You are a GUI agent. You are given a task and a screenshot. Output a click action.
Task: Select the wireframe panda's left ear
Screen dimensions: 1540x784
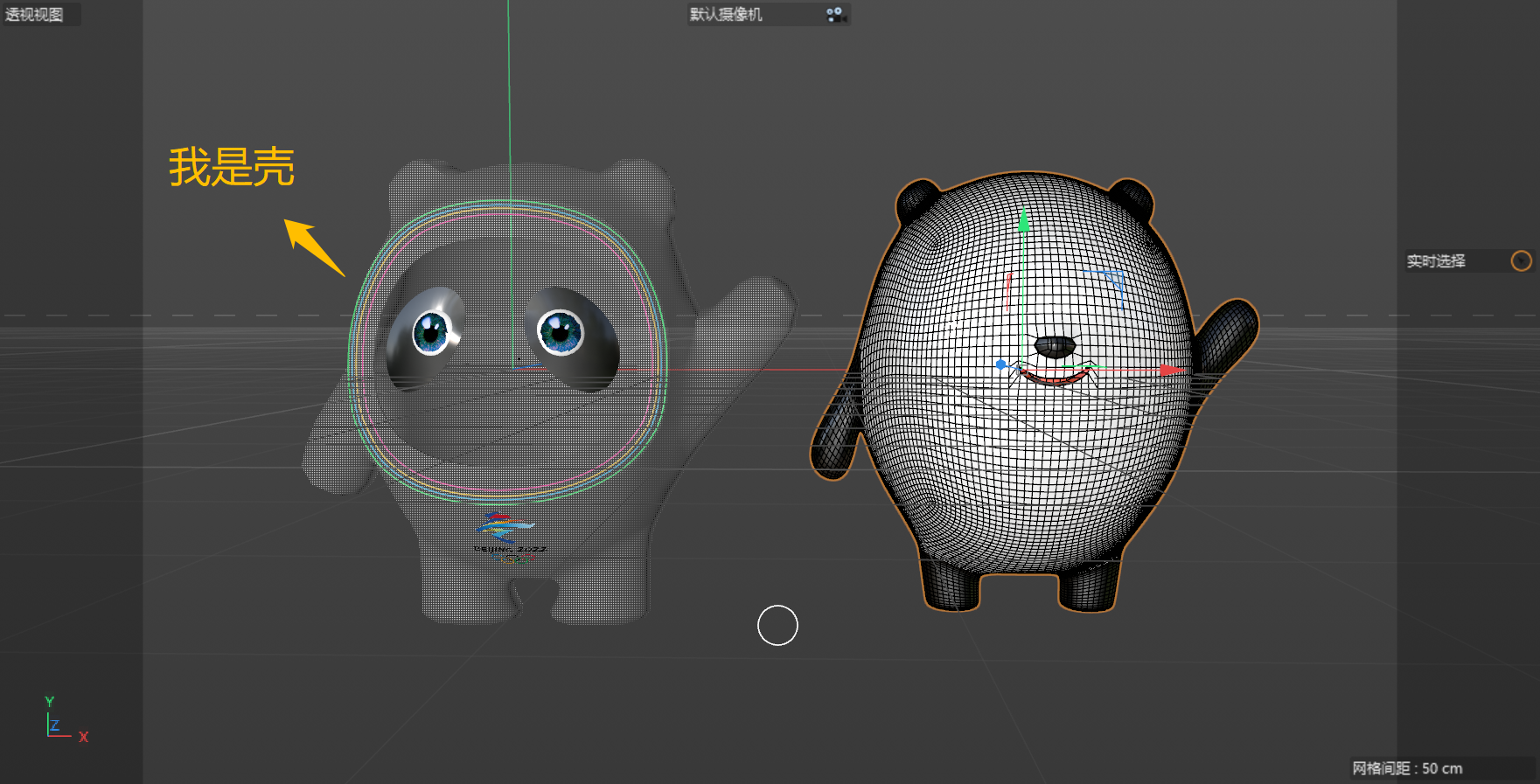(x=917, y=200)
